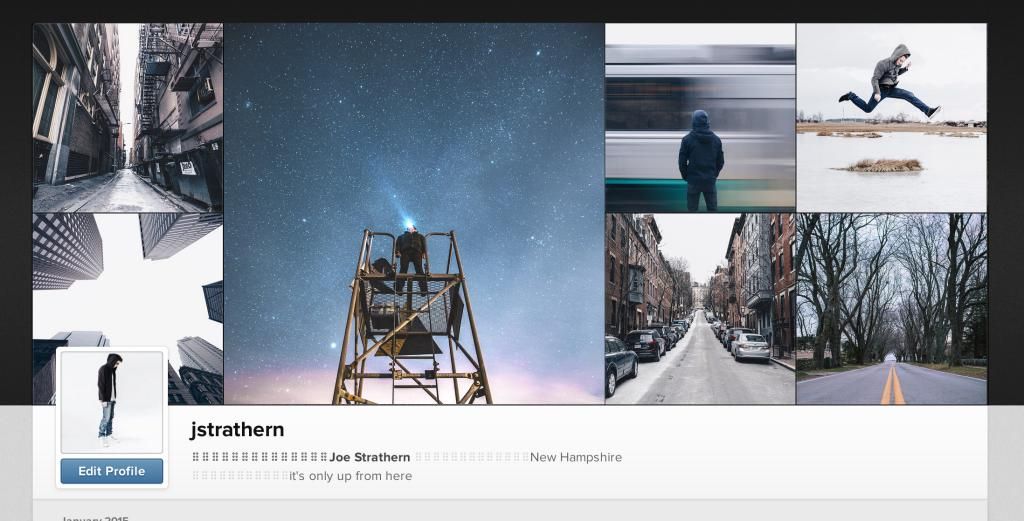Screen dimensions: 1024x521
Task: Open the tree-lined road photo
Action: [x=891, y=309]
